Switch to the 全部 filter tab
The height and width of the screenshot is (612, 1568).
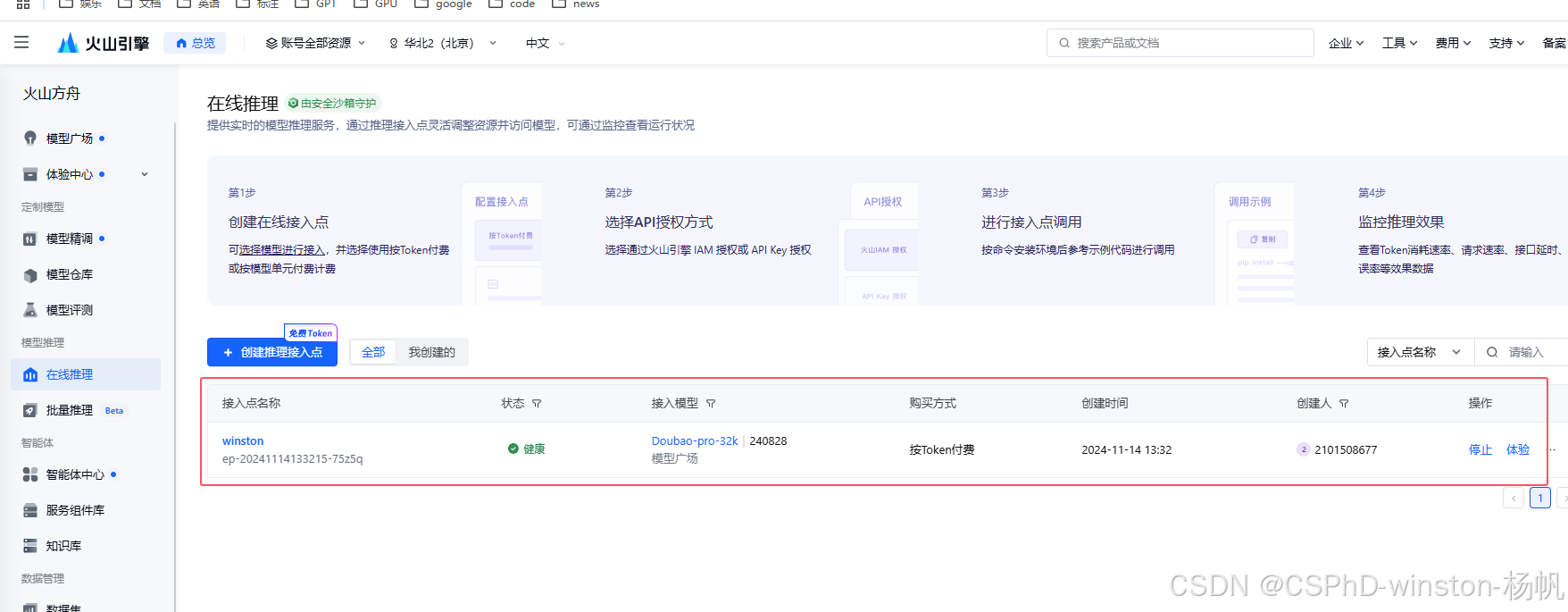pos(373,352)
